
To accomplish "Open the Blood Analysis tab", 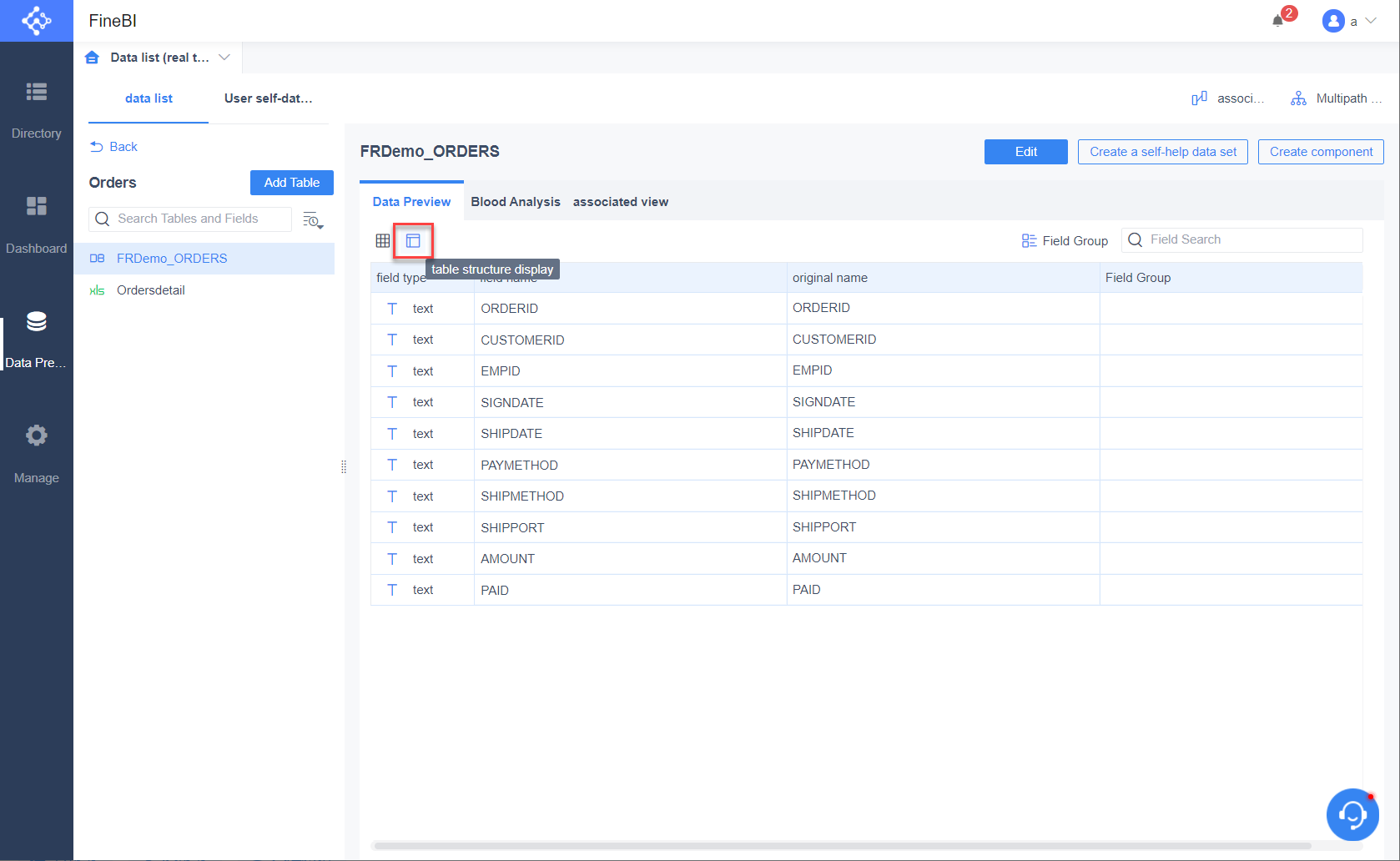I will 516,202.
